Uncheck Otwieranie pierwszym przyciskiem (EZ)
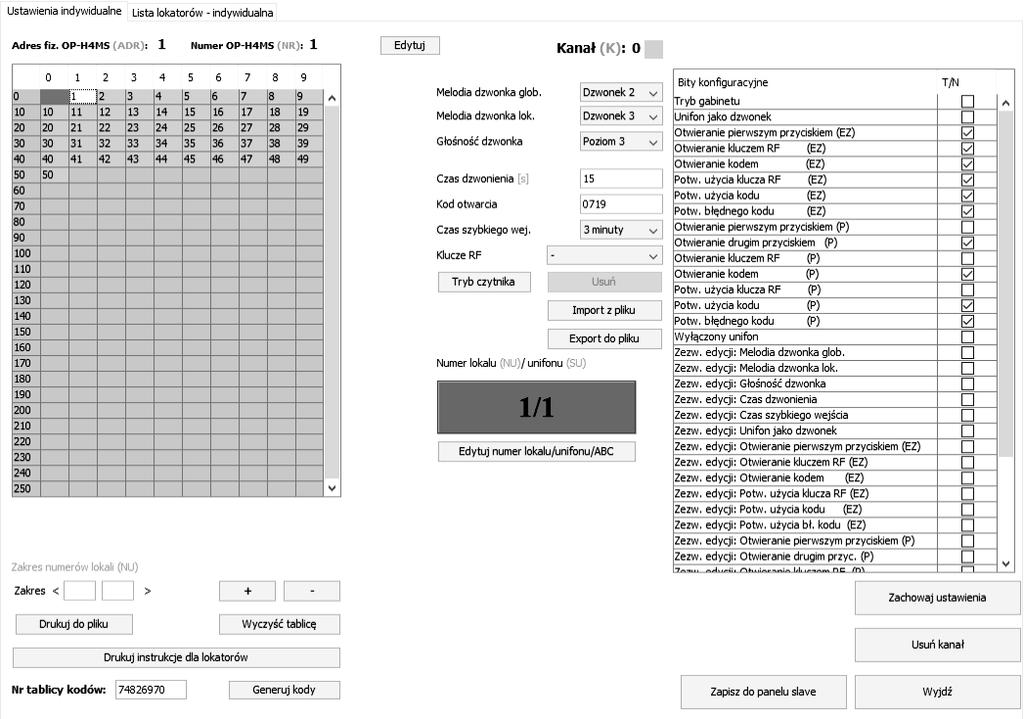This screenshot has height=719, width=1024. coord(967,133)
